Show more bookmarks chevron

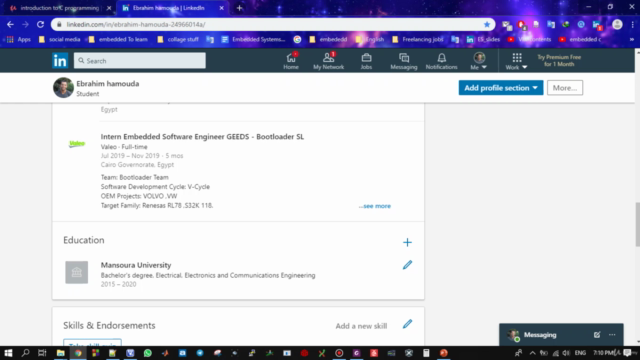(632, 40)
